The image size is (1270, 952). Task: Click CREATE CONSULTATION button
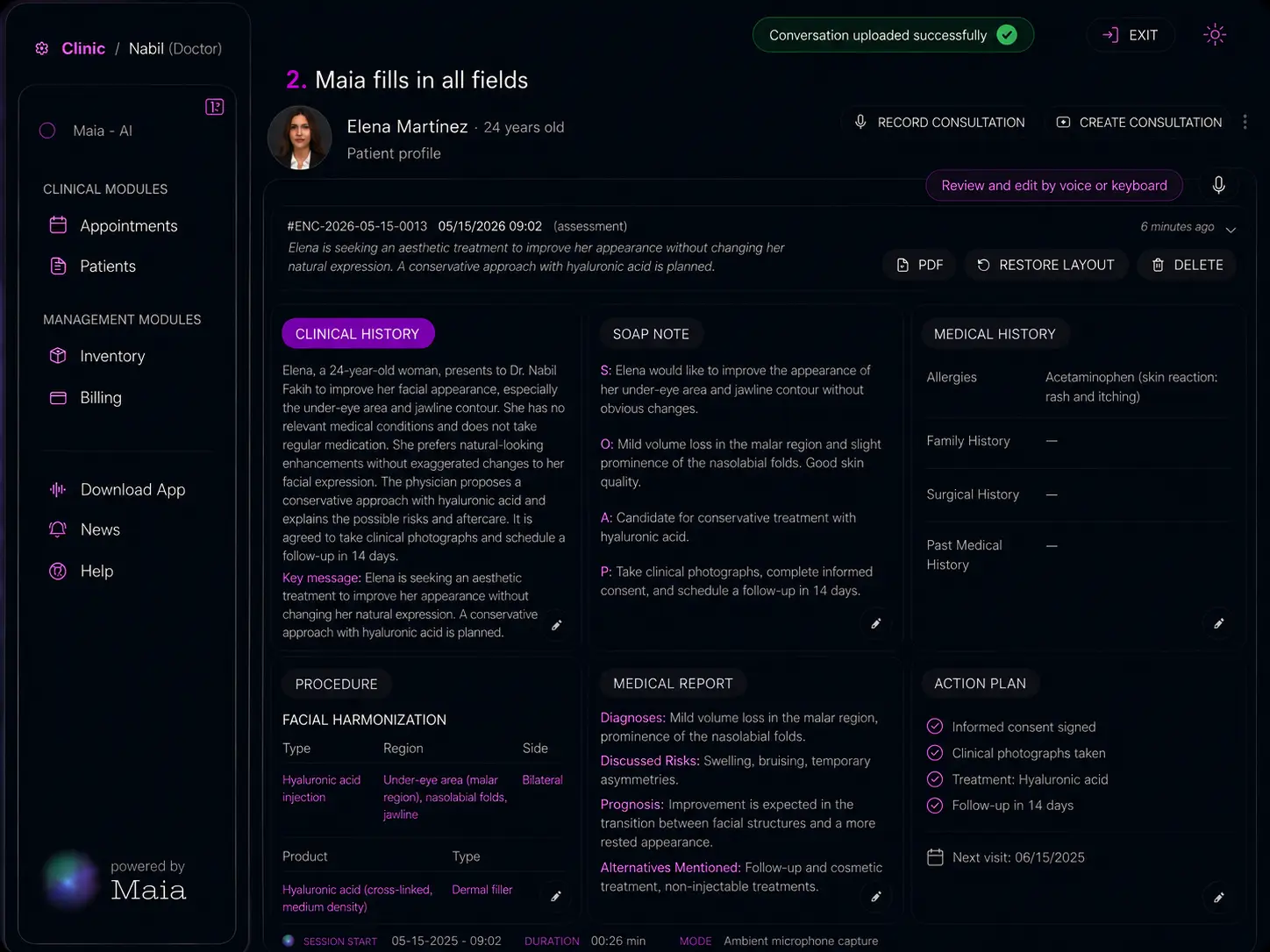click(x=1139, y=123)
